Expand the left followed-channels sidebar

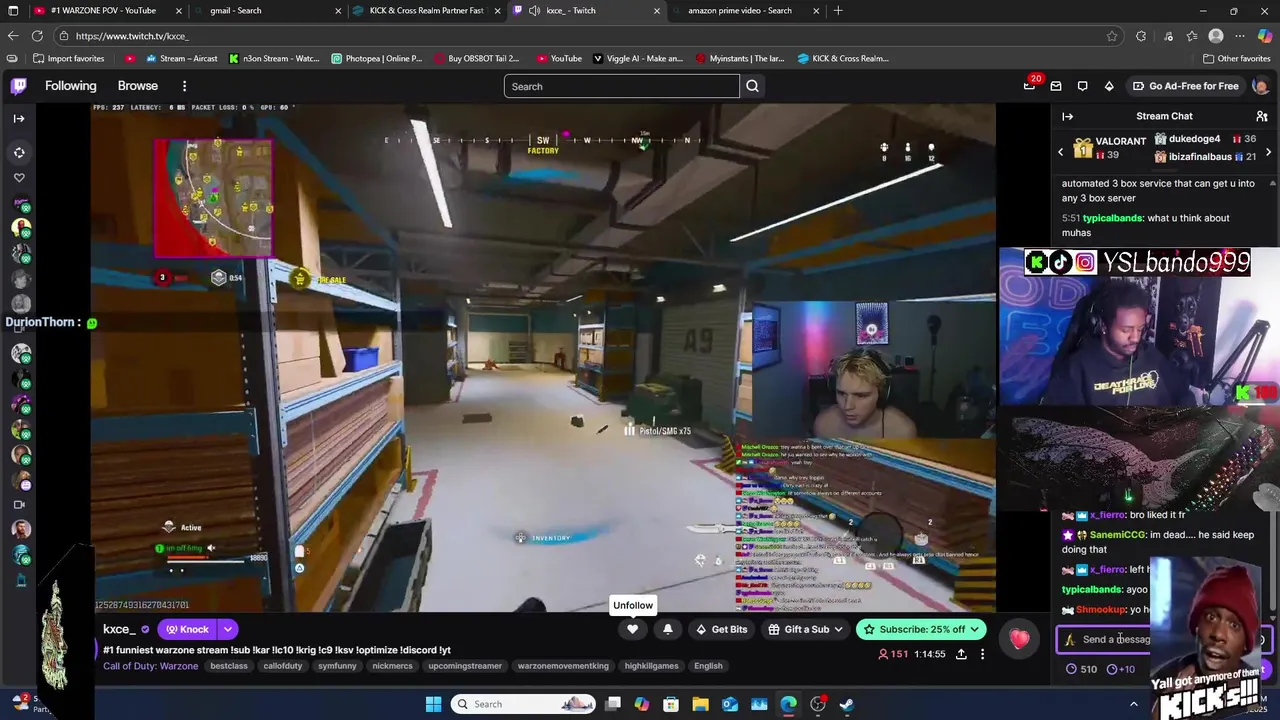[19, 118]
